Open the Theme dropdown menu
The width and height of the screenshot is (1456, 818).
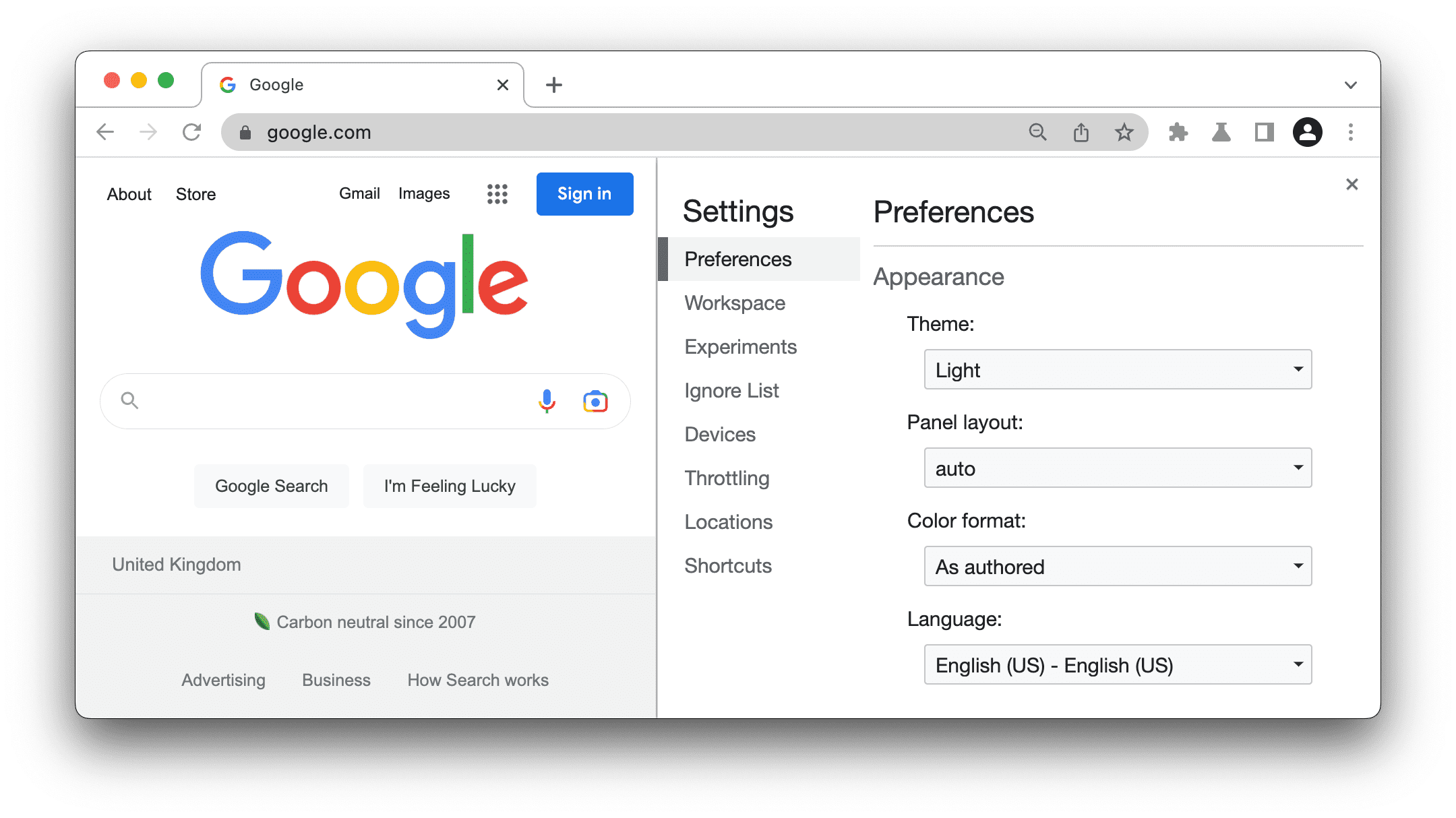[1116, 368]
